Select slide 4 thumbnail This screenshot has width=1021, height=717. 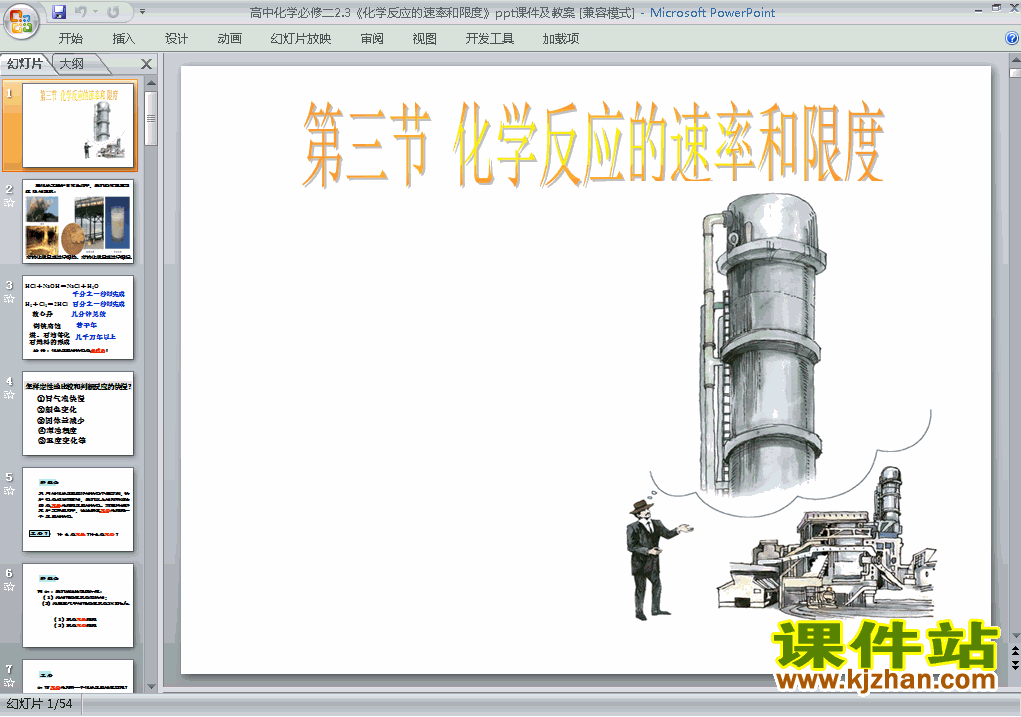tap(78, 414)
